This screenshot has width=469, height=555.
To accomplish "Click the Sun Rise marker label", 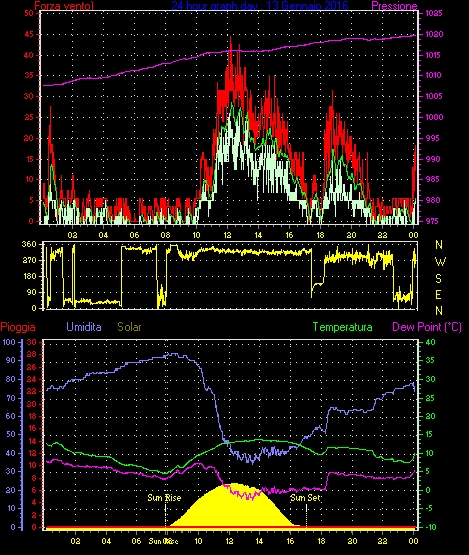I will (x=164, y=498).
